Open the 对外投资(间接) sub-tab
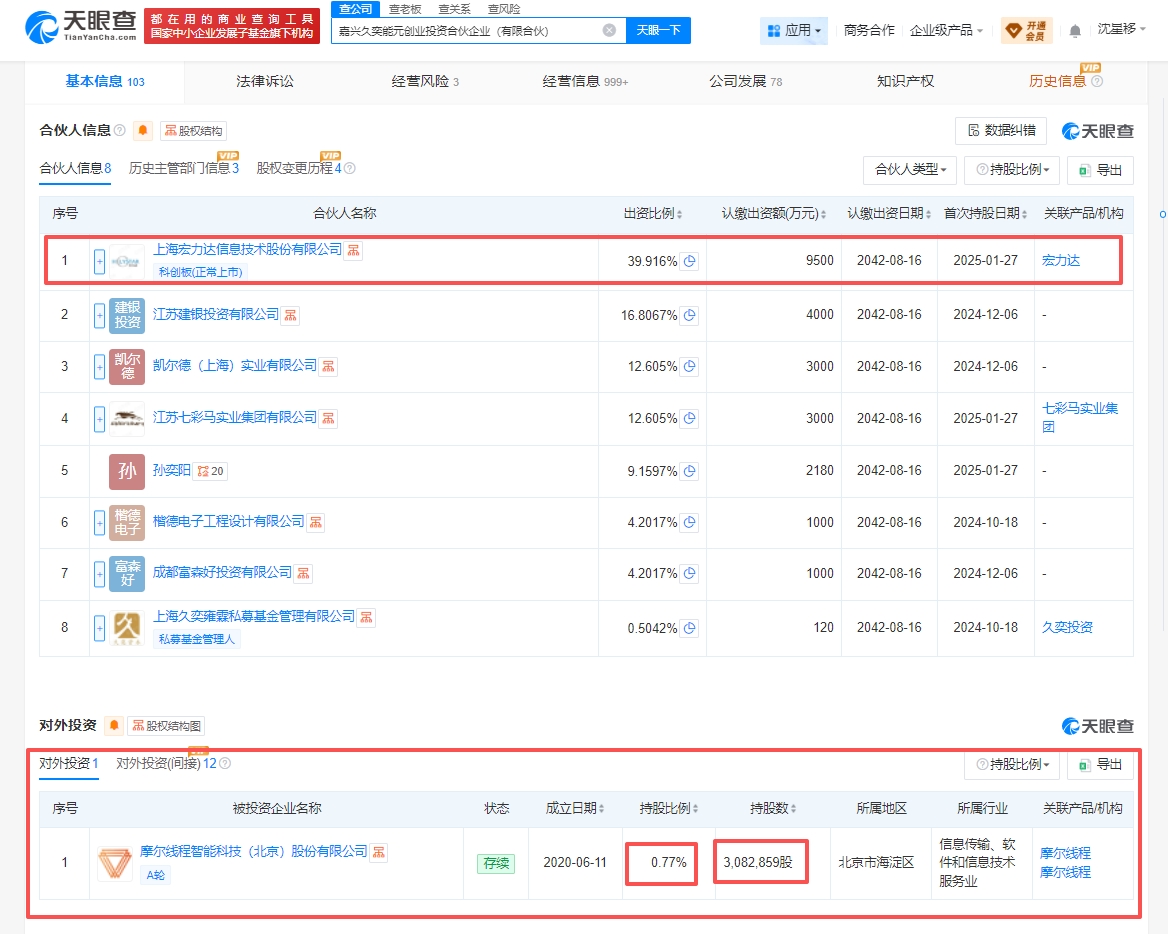1168x934 pixels. (x=165, y=763)
